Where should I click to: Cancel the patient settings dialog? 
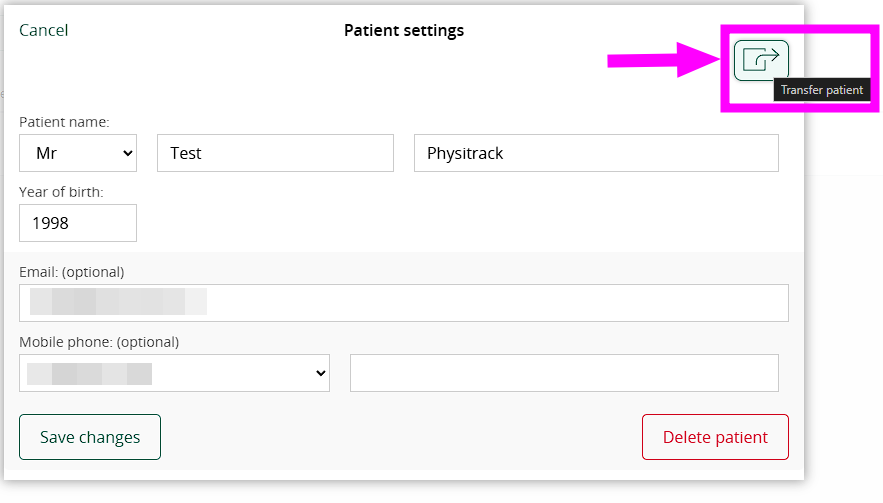pos(44,30)
